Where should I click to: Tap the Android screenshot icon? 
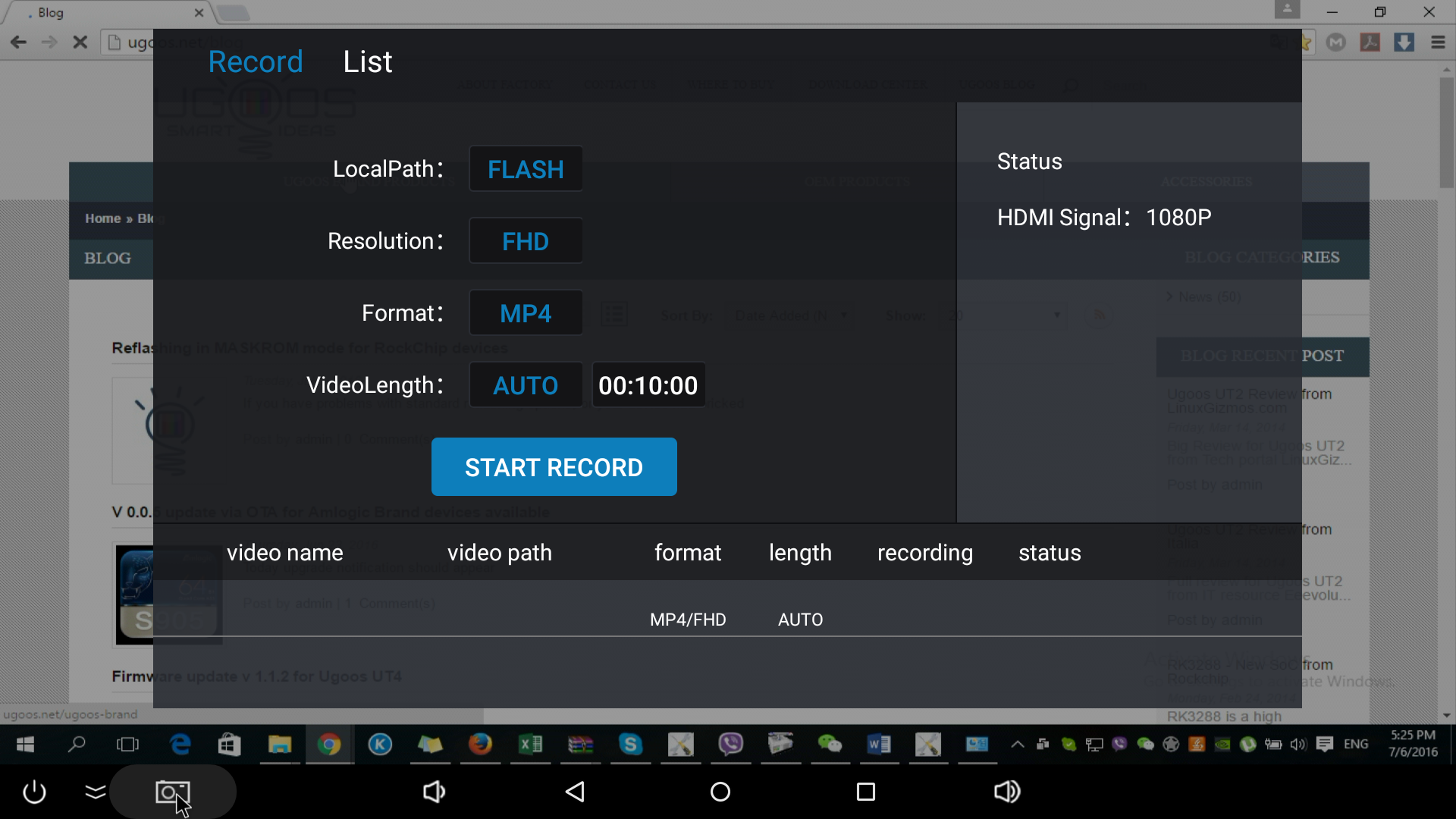(172, 792)
